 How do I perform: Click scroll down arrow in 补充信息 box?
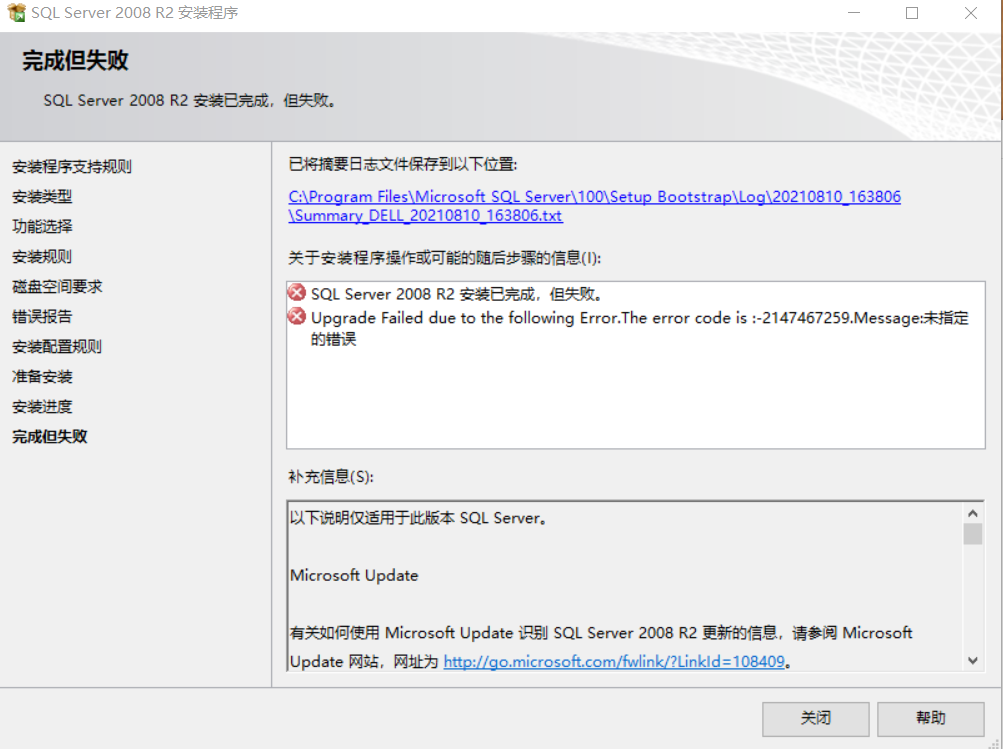(972, 661)
